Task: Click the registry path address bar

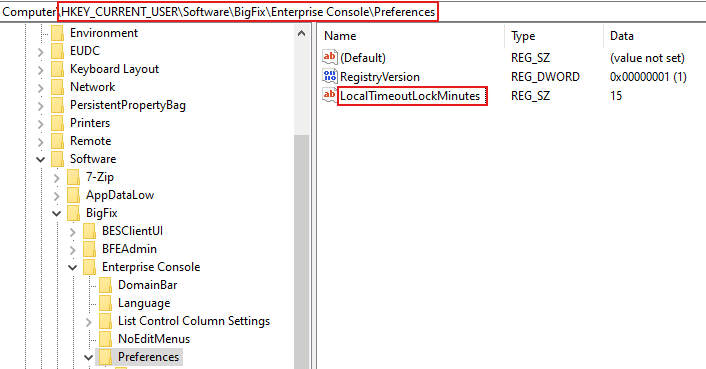Action: 353,12
